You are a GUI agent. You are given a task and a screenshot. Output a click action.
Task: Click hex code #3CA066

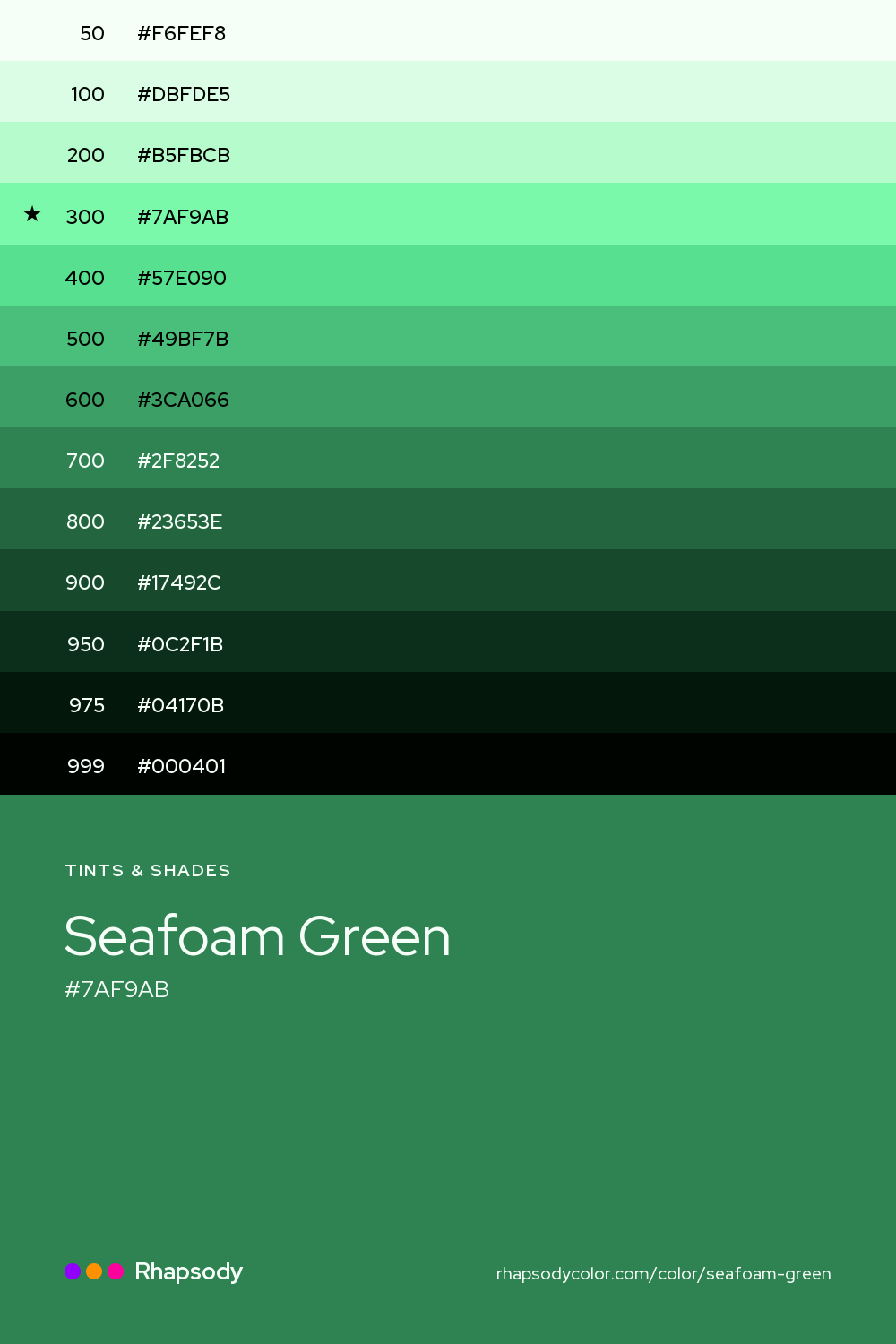[x=183, y=400]
